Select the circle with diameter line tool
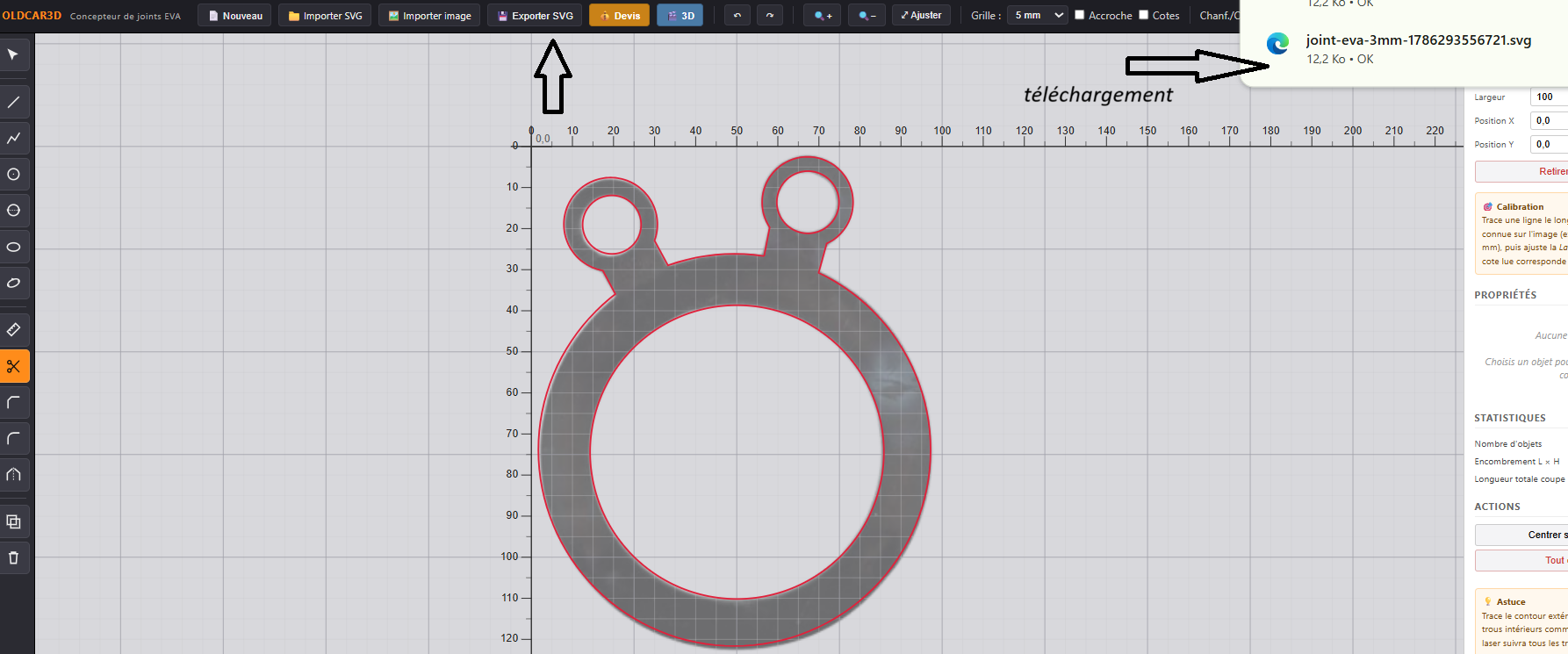The image size is (1568, 654). (x=14, y=211)
